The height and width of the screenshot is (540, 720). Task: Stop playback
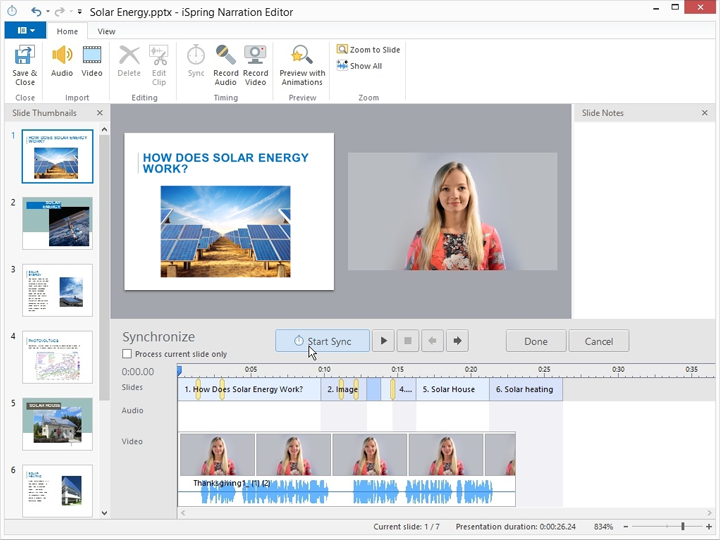(x=408, y=341)
